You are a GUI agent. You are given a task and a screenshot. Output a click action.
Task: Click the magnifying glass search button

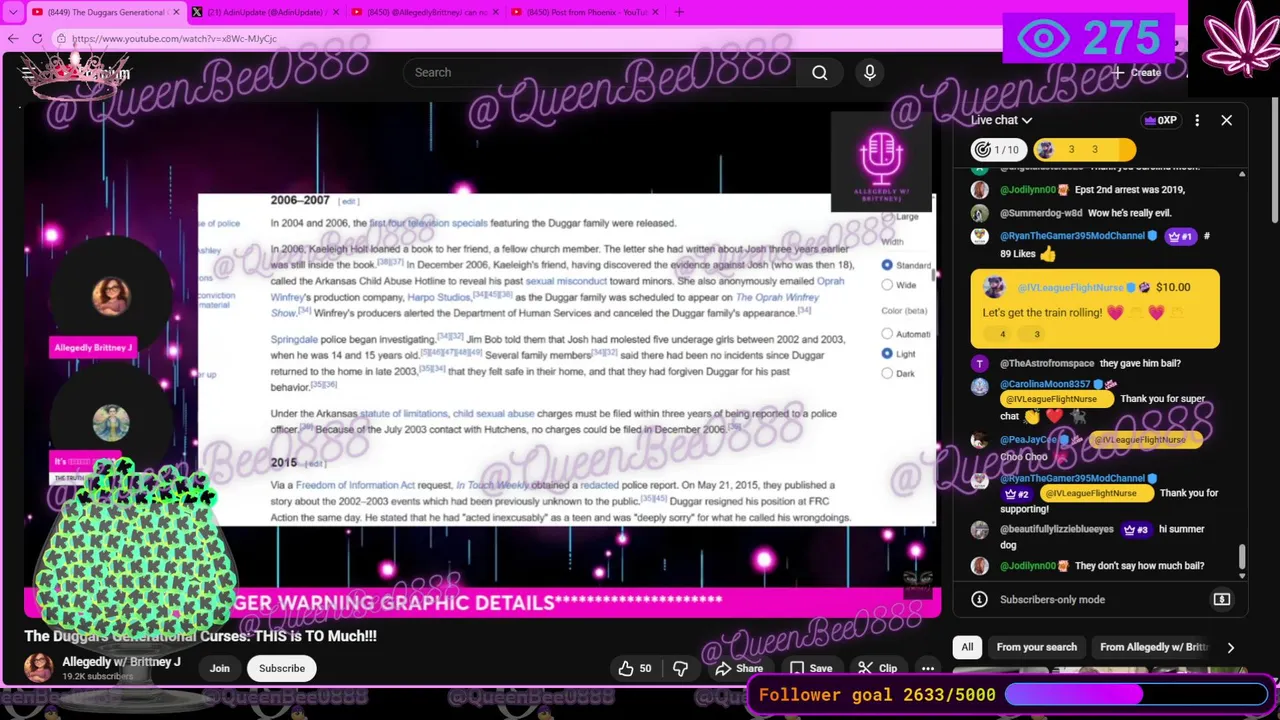point(820,72)
